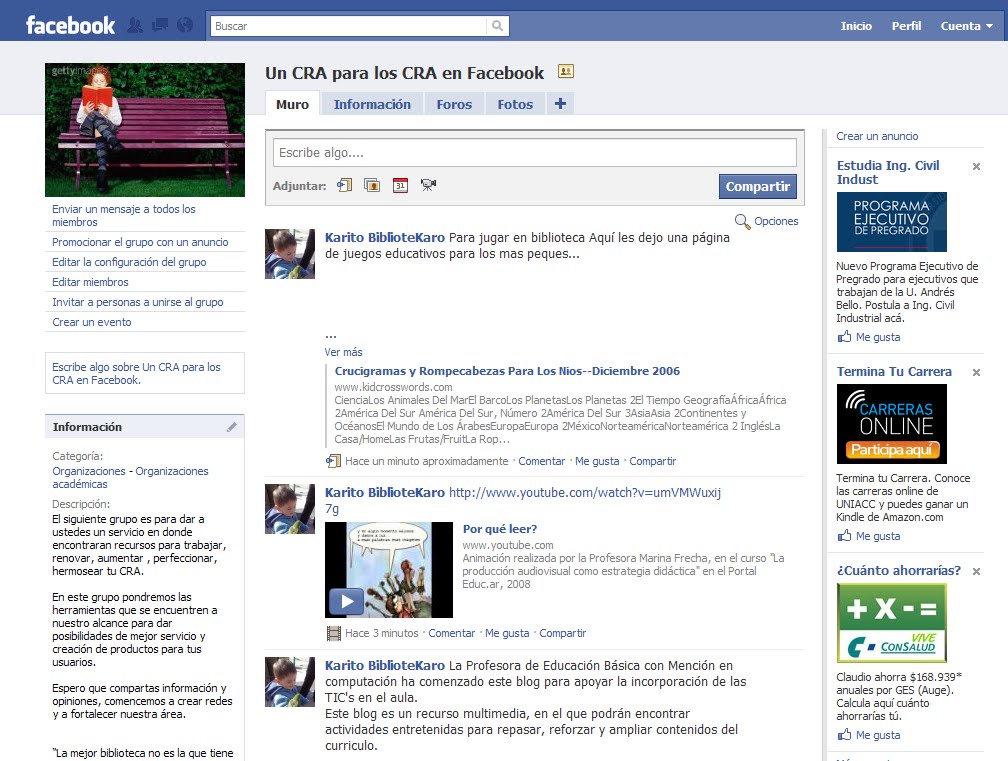Comment on the Por qué leer post

pos(451,633)
